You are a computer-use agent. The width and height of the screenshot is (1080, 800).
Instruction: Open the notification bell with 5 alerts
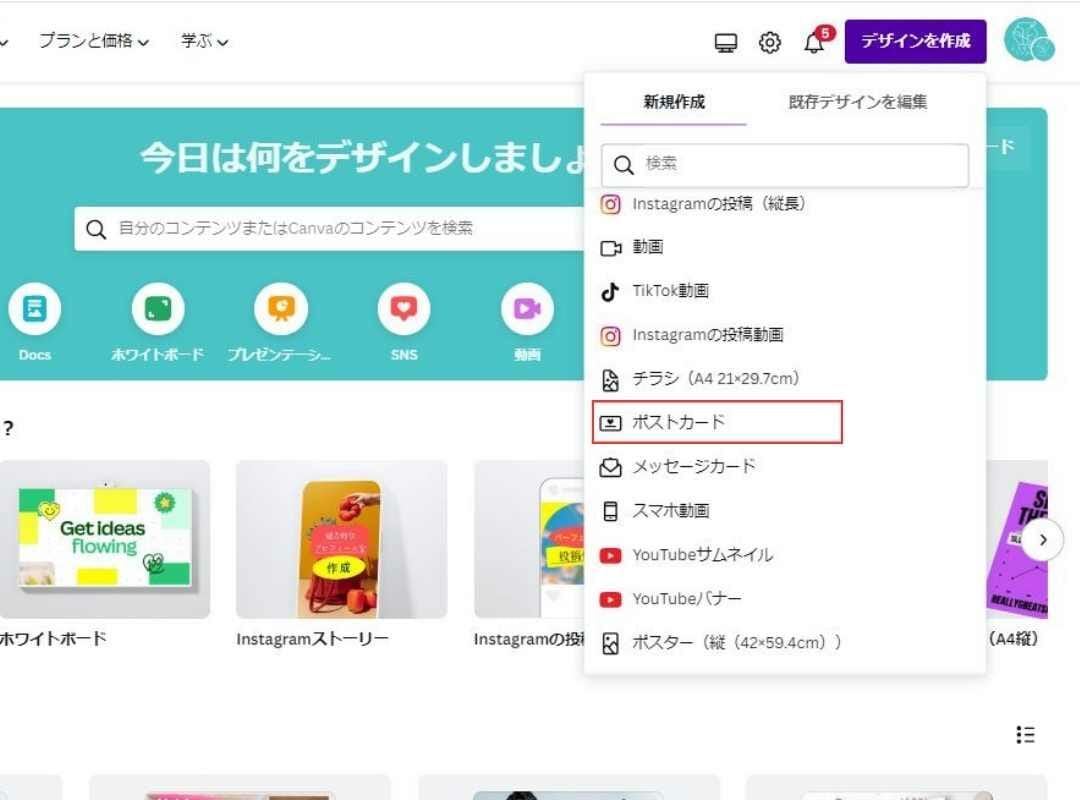[x=814, y=43]
